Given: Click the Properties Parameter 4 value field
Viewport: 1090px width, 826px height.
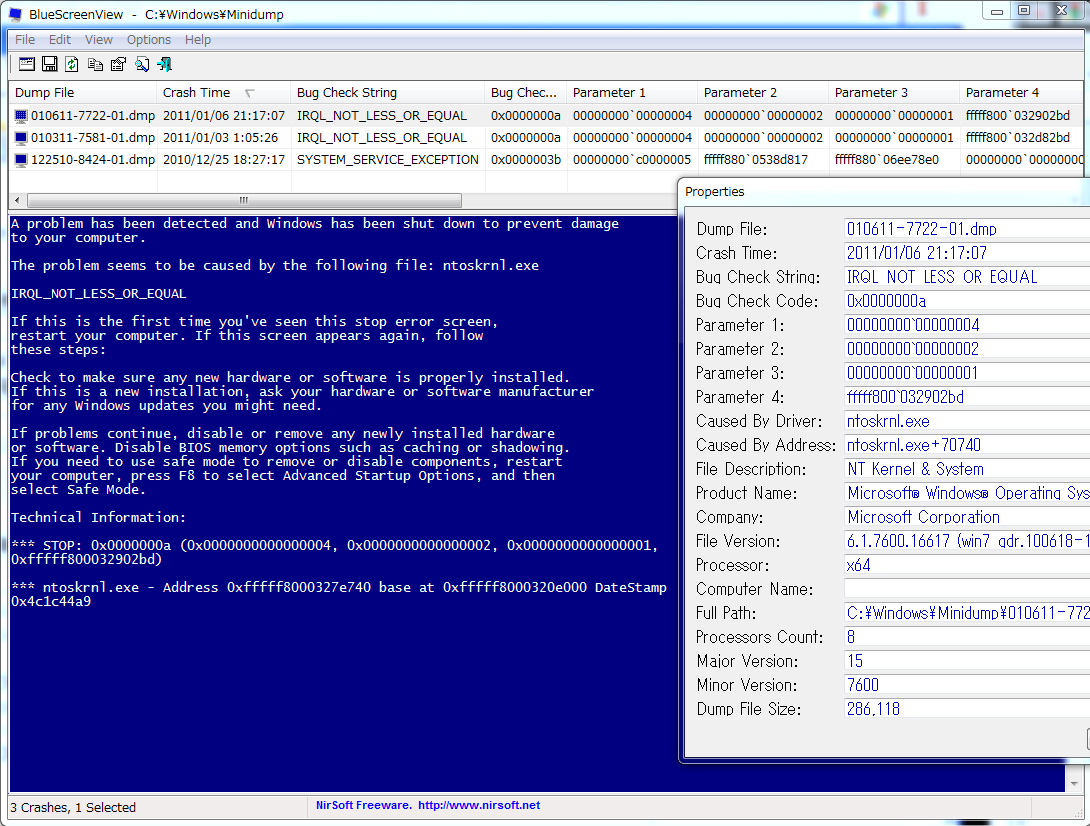Looking at the screenshot, I should [x=967, y=397].
